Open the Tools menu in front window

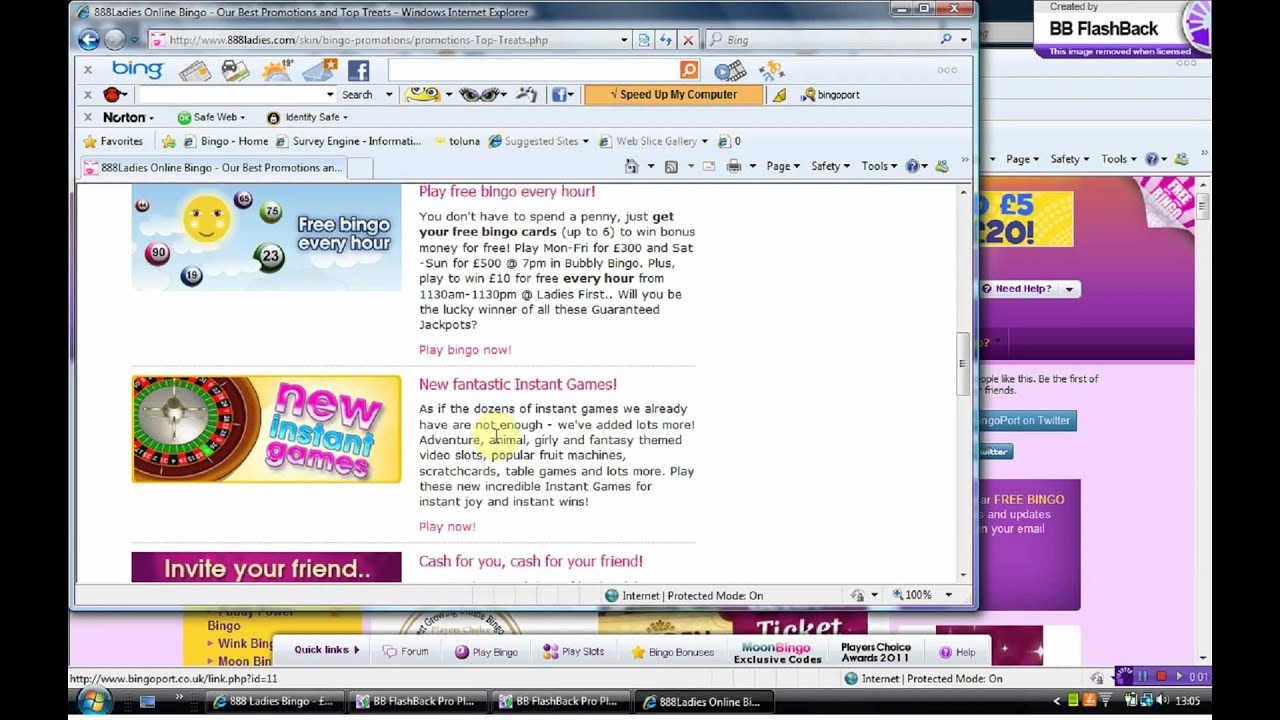click(x=879, y=166)
